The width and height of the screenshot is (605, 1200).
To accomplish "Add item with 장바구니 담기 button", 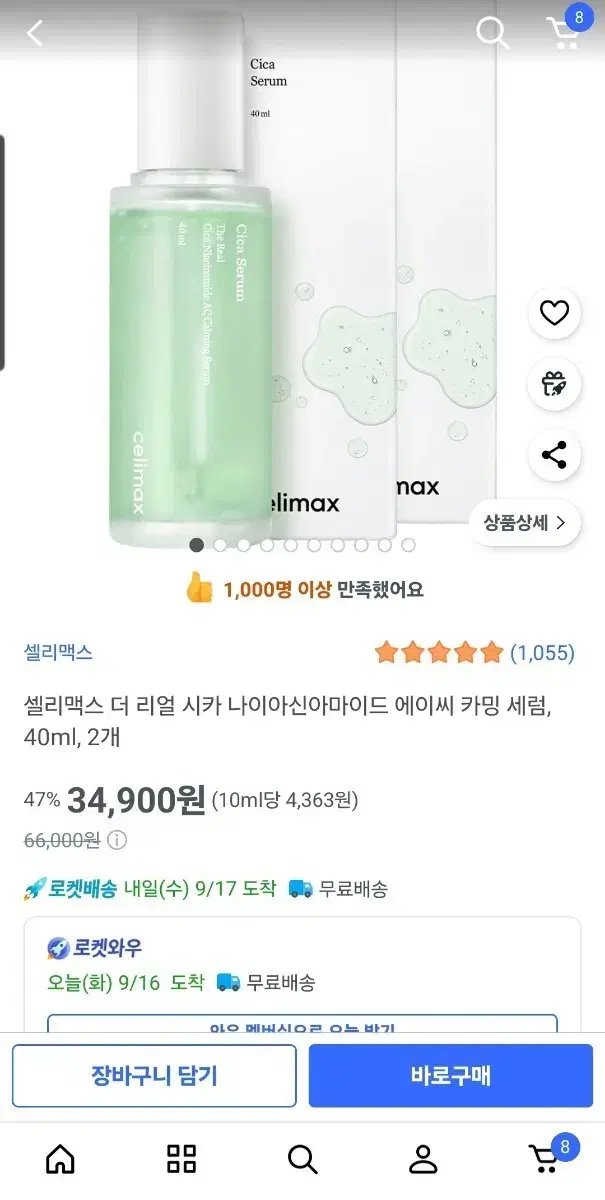I will pyautogui.click(x=154, y=1075).
